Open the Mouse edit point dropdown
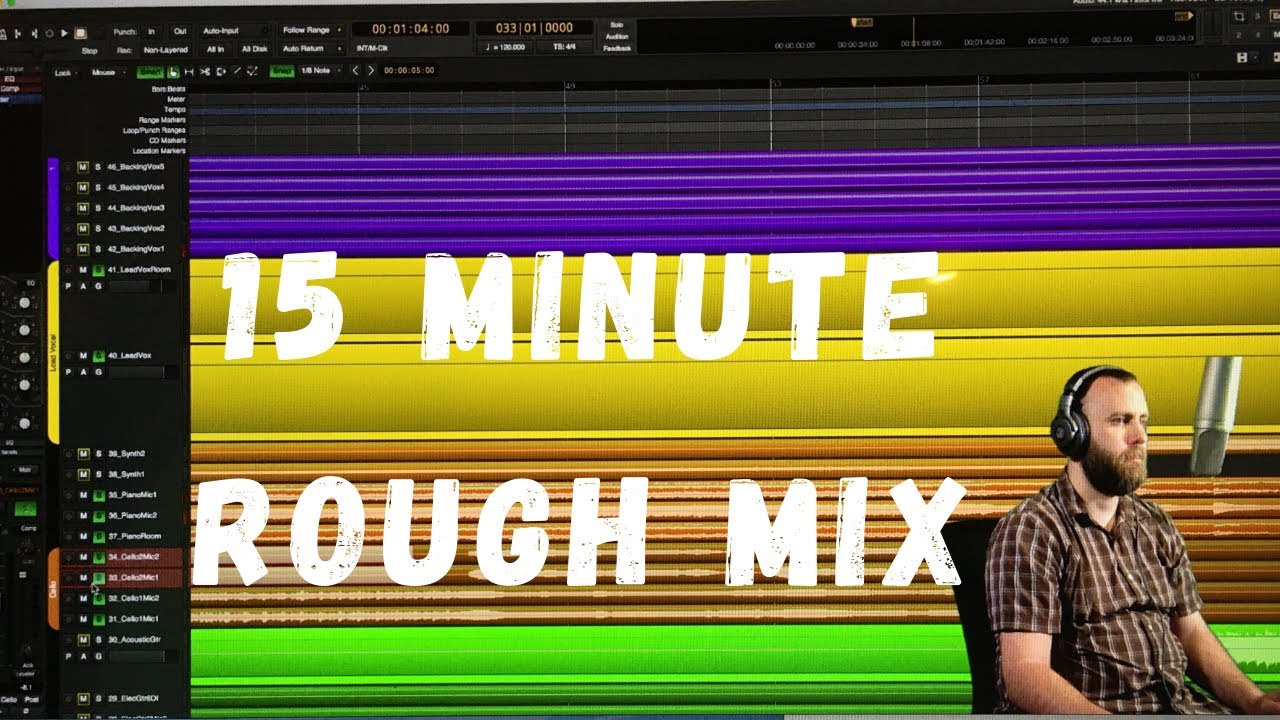Screen dimensions: 1280x720 click(107, 72)
